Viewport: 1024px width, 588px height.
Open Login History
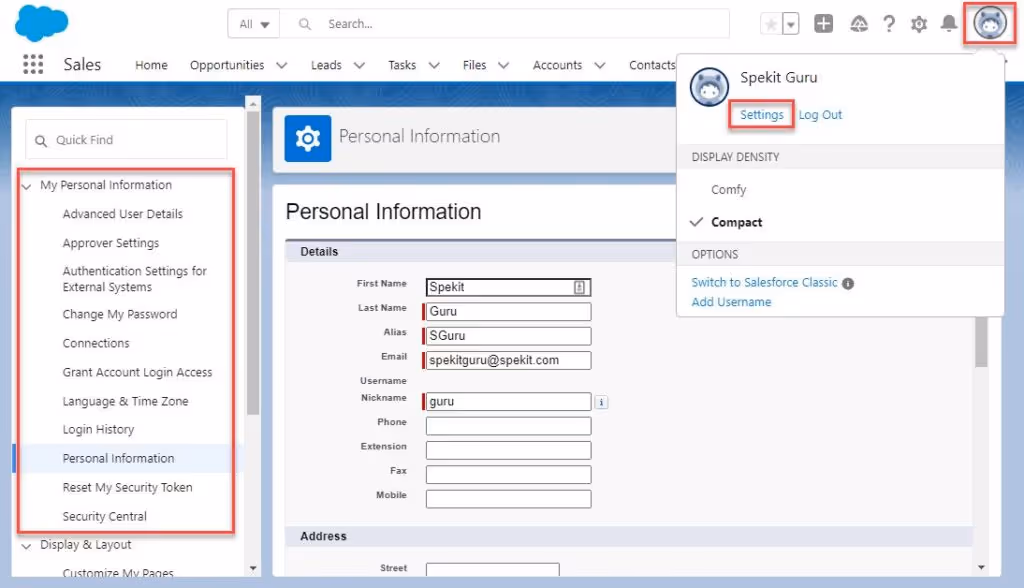click(x=99, y=429)
